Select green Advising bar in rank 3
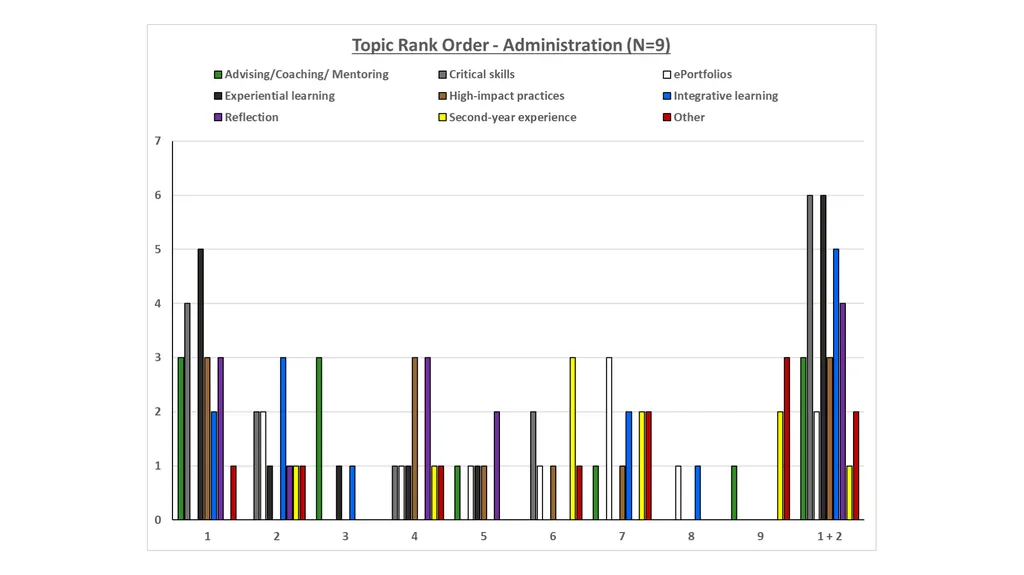The height and width of the screenshot is (575, 1024). click(x=319, y=438)
